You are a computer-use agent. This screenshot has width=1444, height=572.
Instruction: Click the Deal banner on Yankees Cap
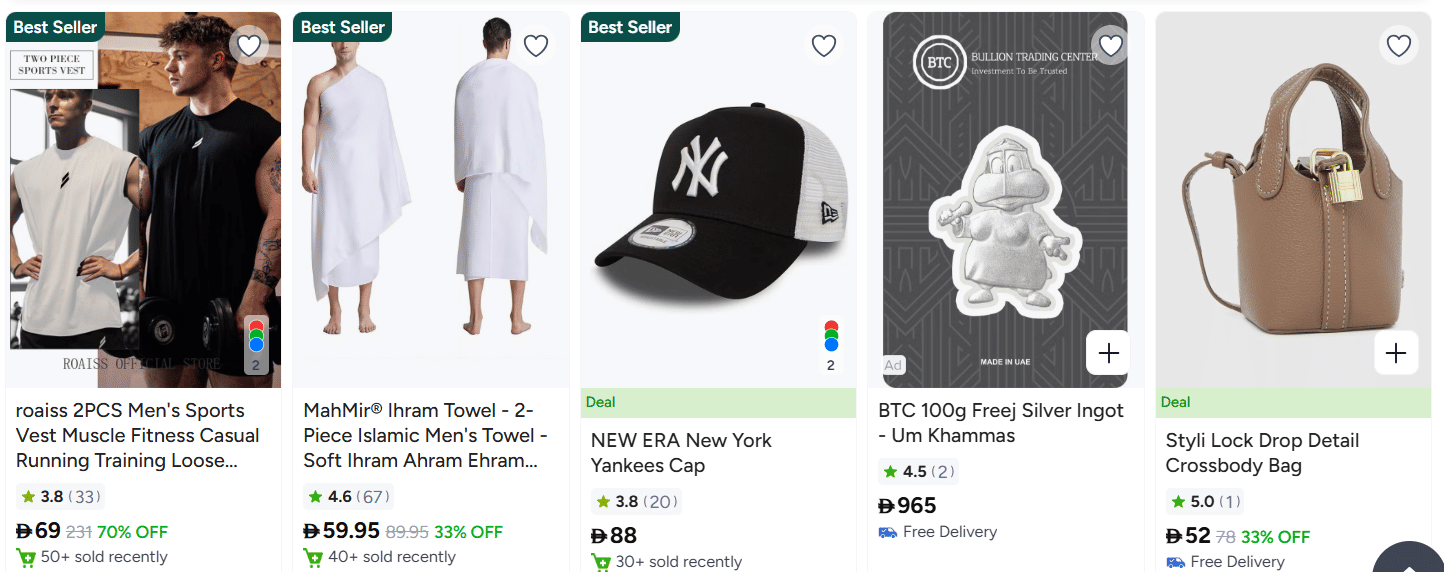pos(718,403)
